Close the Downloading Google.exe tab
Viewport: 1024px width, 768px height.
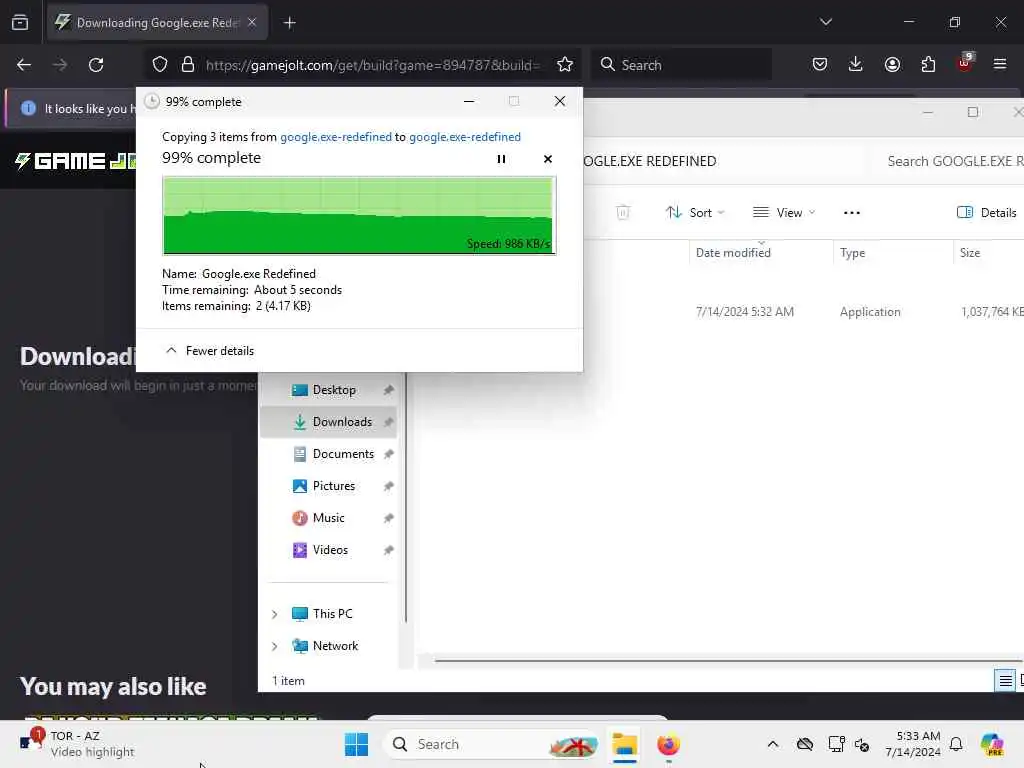(x=252, y=23)
